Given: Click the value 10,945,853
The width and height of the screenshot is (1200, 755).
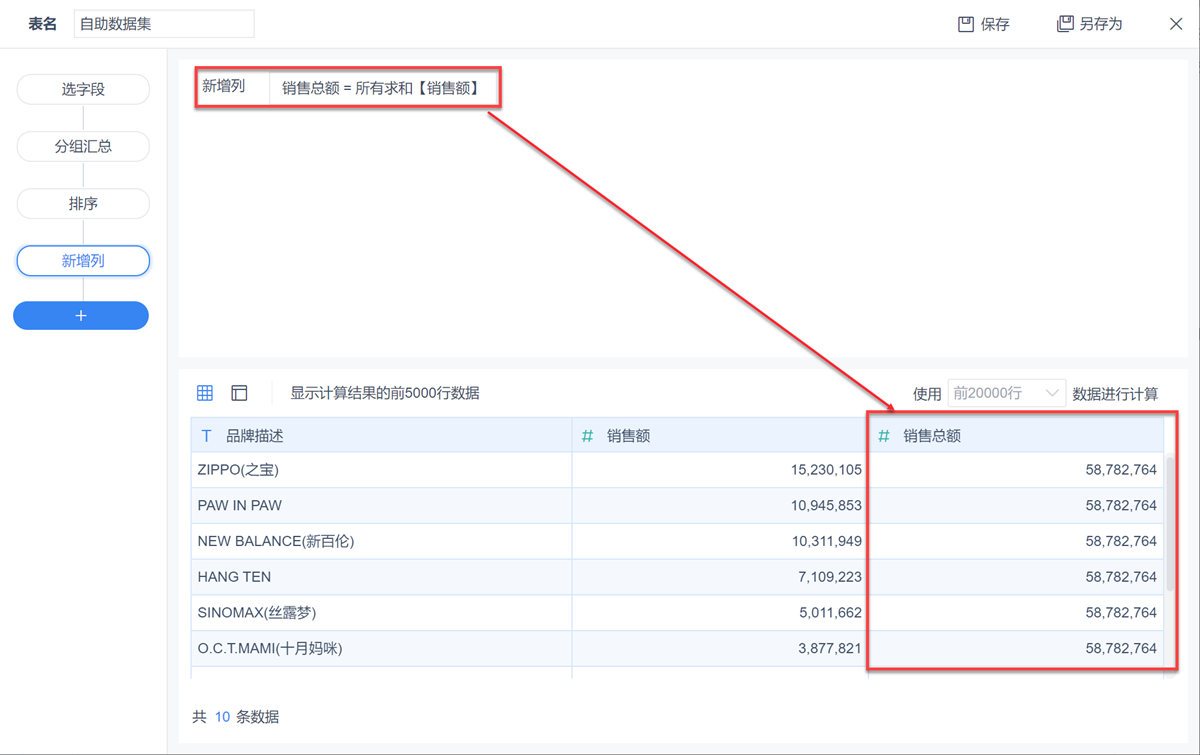Looking at the screenshot, I should coord(826,506).
